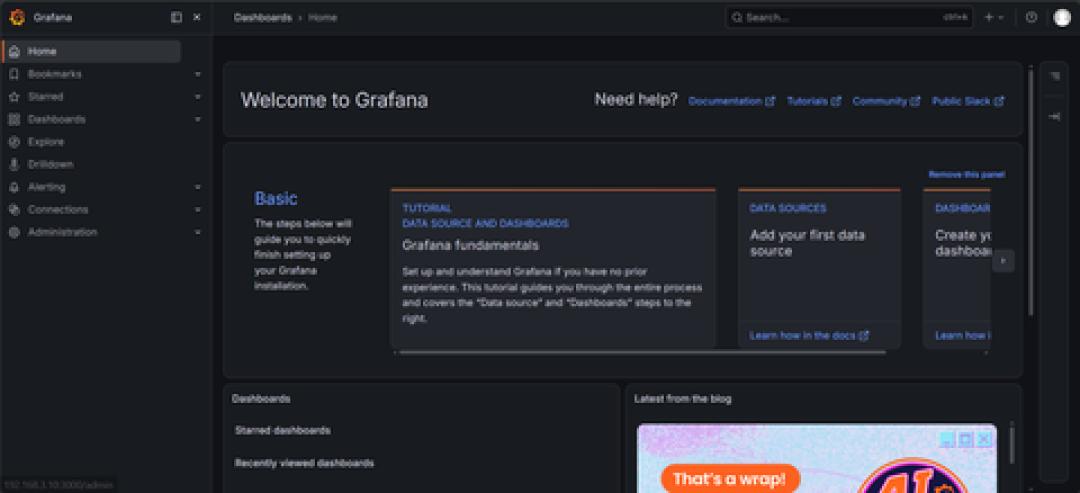Open the Add your first data source card
This screenshot has height=493, width=1080.
click(819, 269)
